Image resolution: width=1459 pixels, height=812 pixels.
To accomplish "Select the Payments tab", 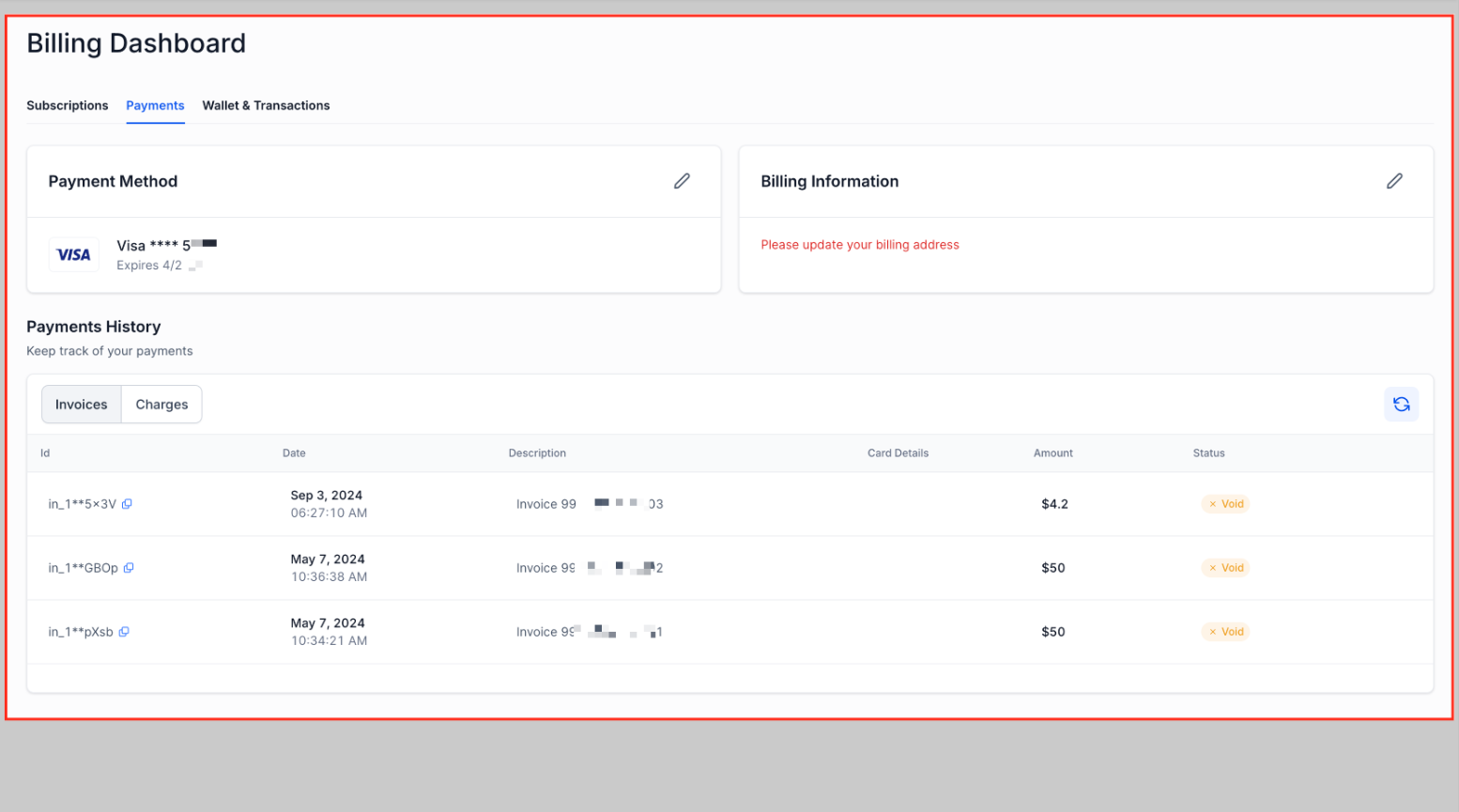I will point(155,105).
